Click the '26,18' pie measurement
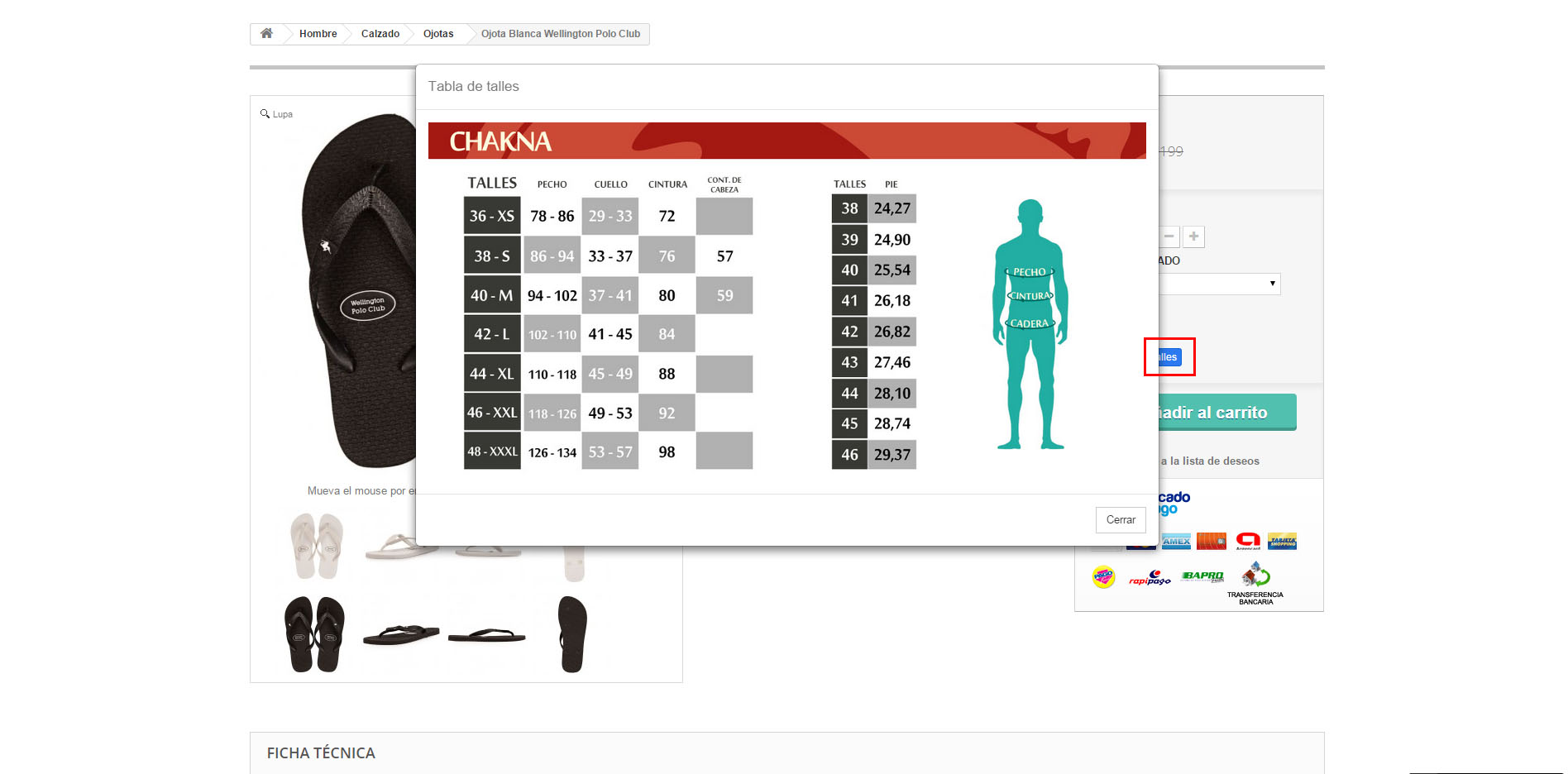This screenshot has width=1568, height=774. [892, 300]
